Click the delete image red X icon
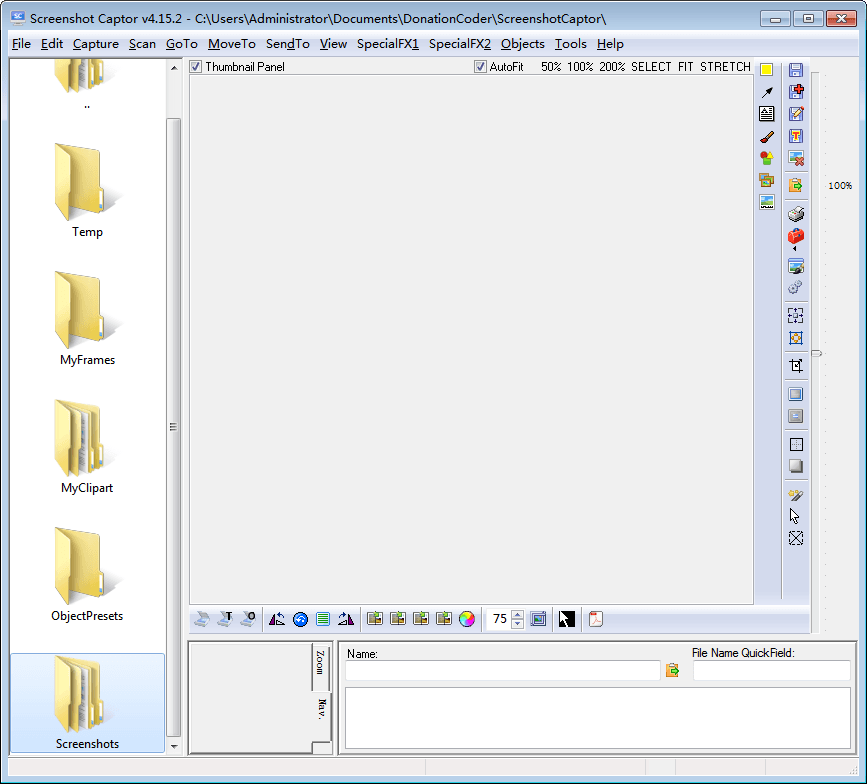Screen dimensions: 867x784 (x=796, y=158)
